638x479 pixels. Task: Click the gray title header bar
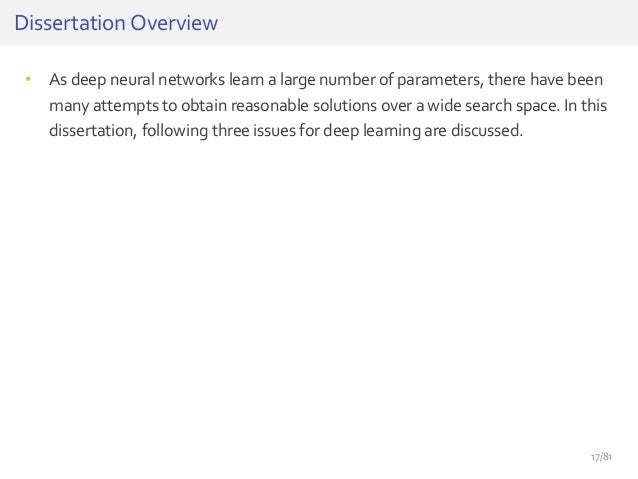(x=319, y=22)
